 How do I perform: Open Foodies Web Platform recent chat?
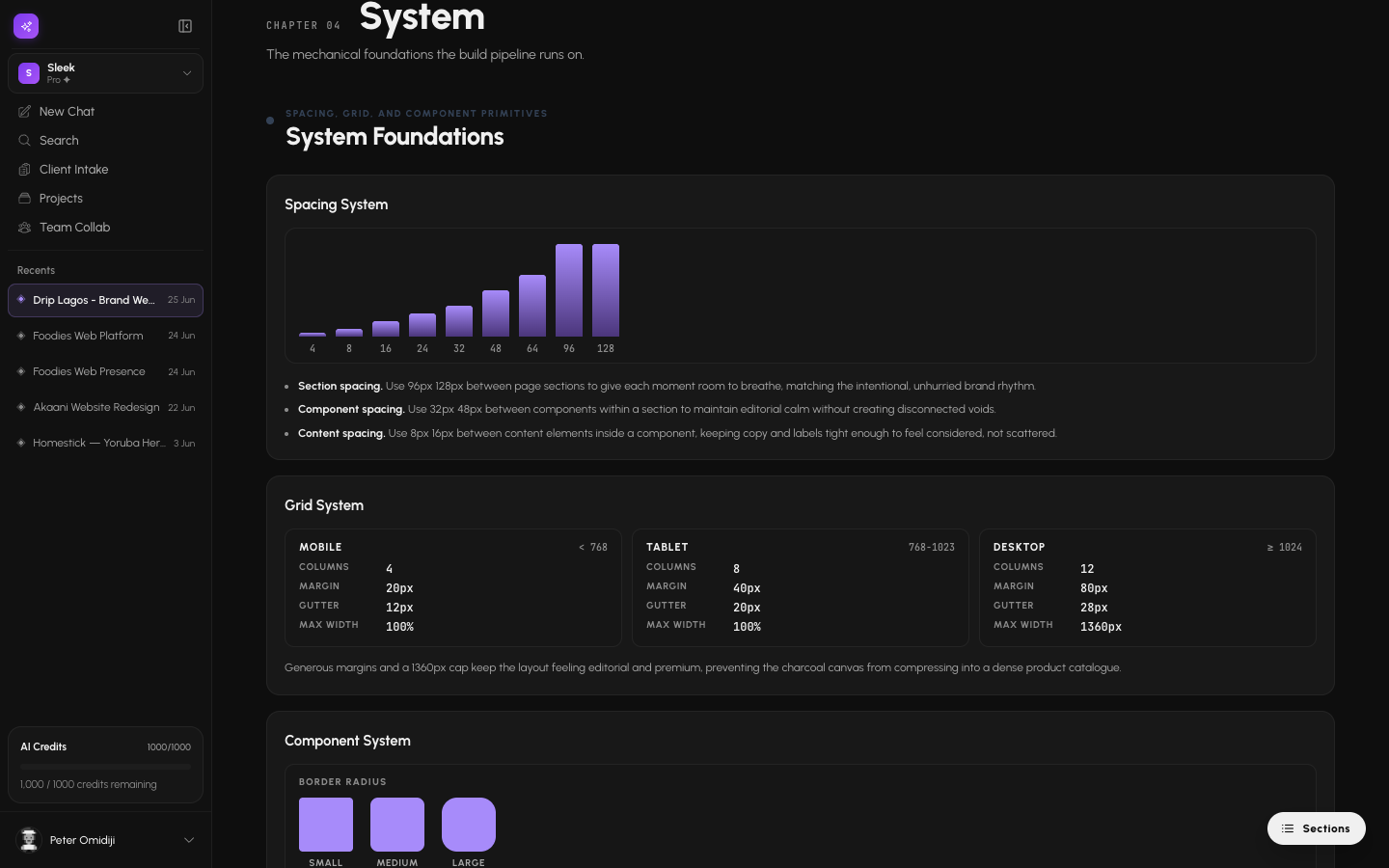click(x=105, y=336)
